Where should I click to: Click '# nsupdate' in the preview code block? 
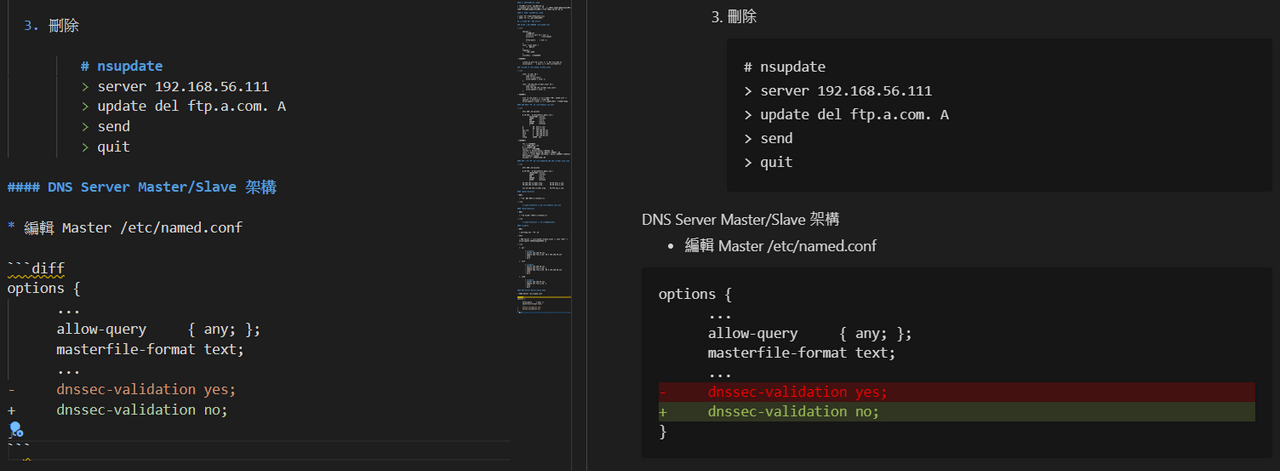tap(785, 67)
